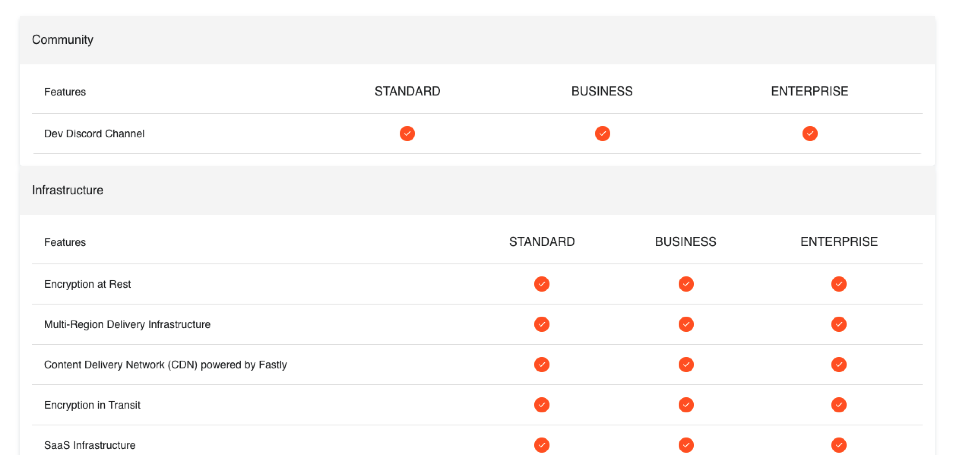Click the Community section header
Screen dimensions: 953x455
(x=477, y=40)
